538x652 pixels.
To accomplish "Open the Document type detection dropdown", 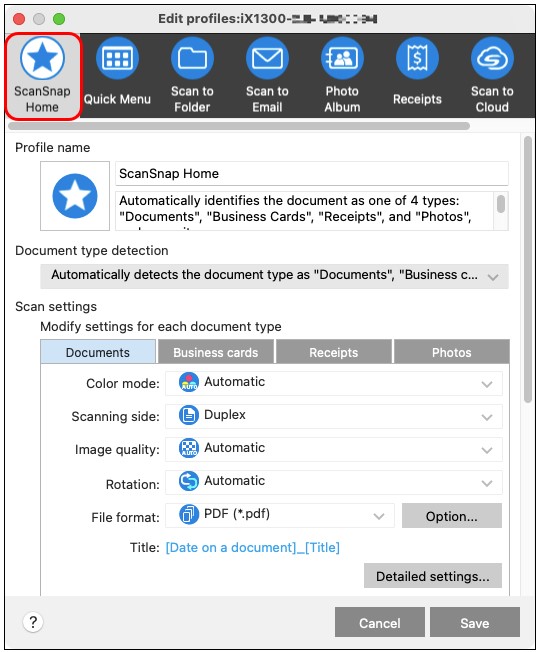I will point(274,276).
